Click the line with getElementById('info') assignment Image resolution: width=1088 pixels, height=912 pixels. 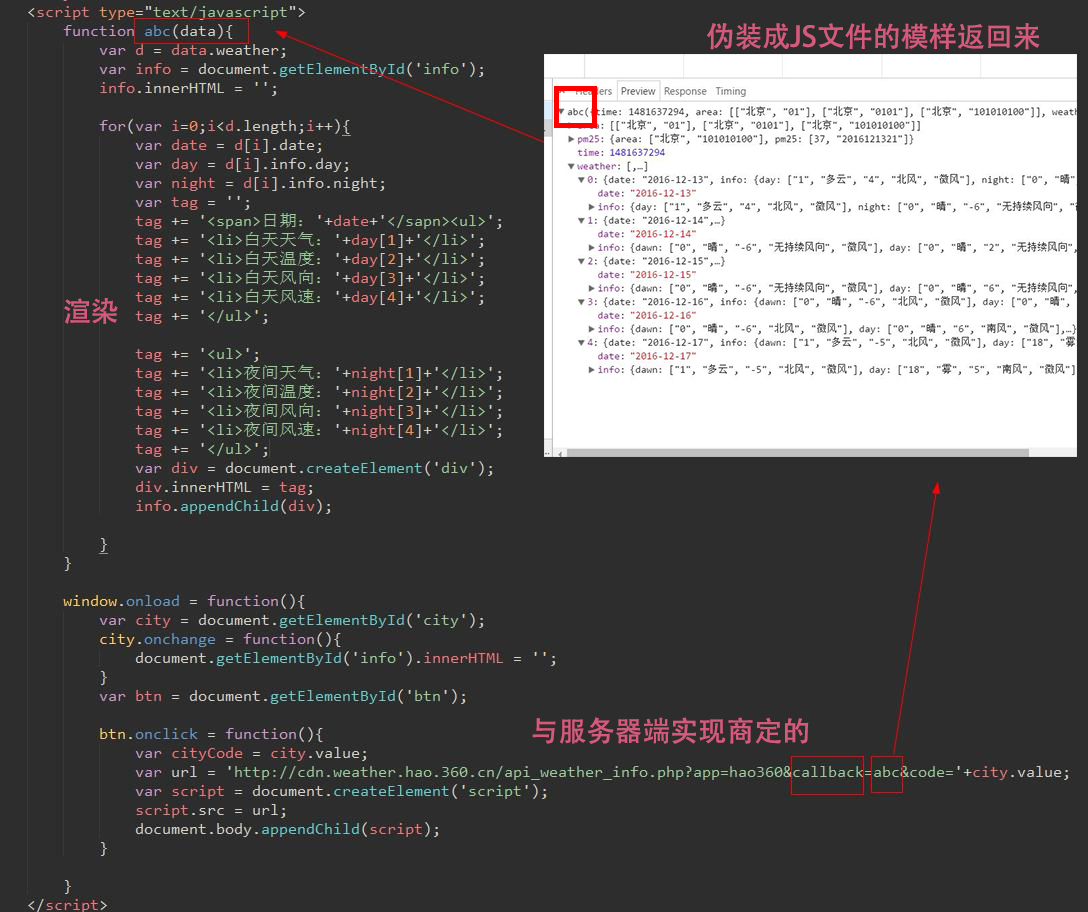pyautogui.click(x=291, y=69)
